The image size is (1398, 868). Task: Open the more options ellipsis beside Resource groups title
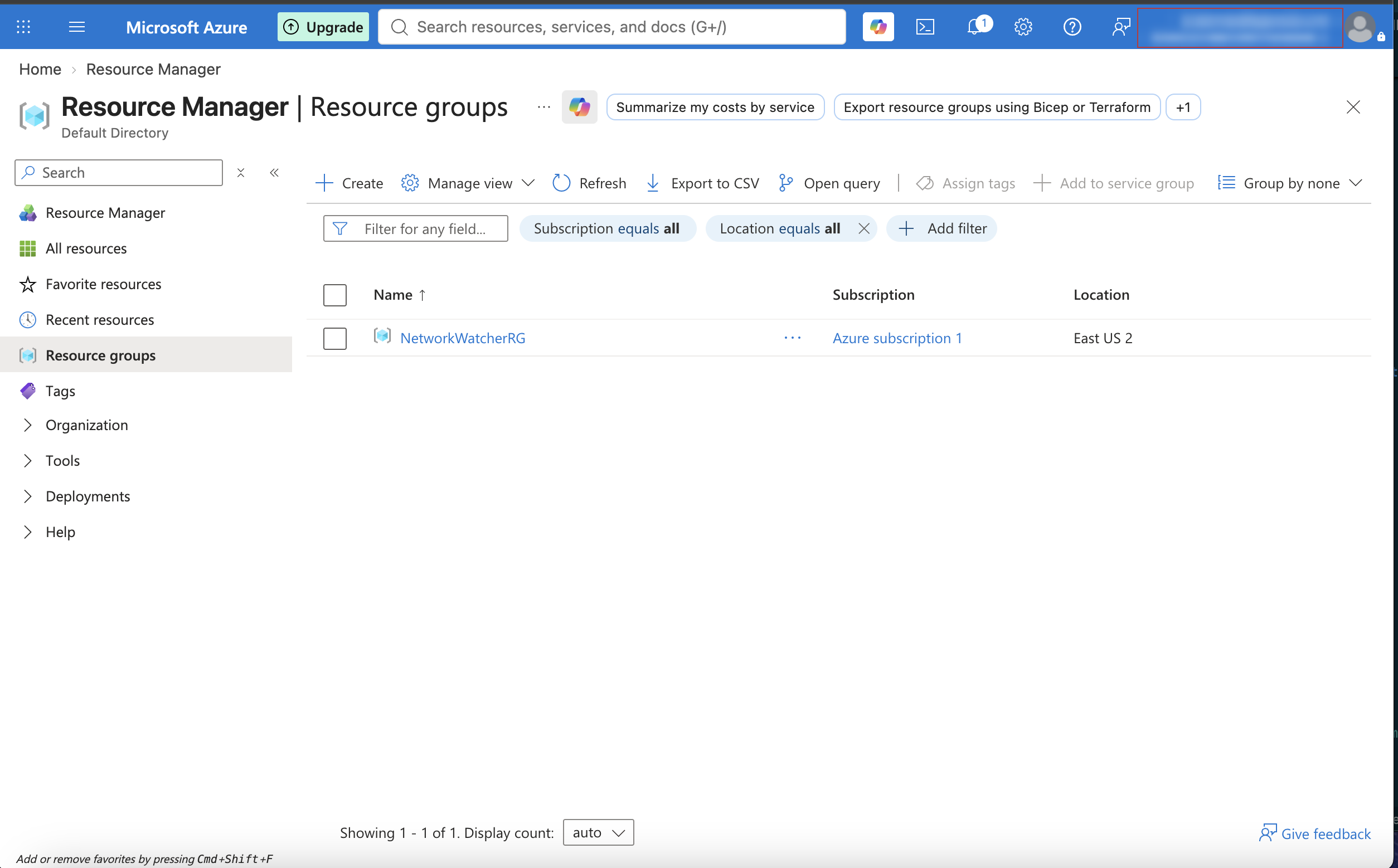543,107
